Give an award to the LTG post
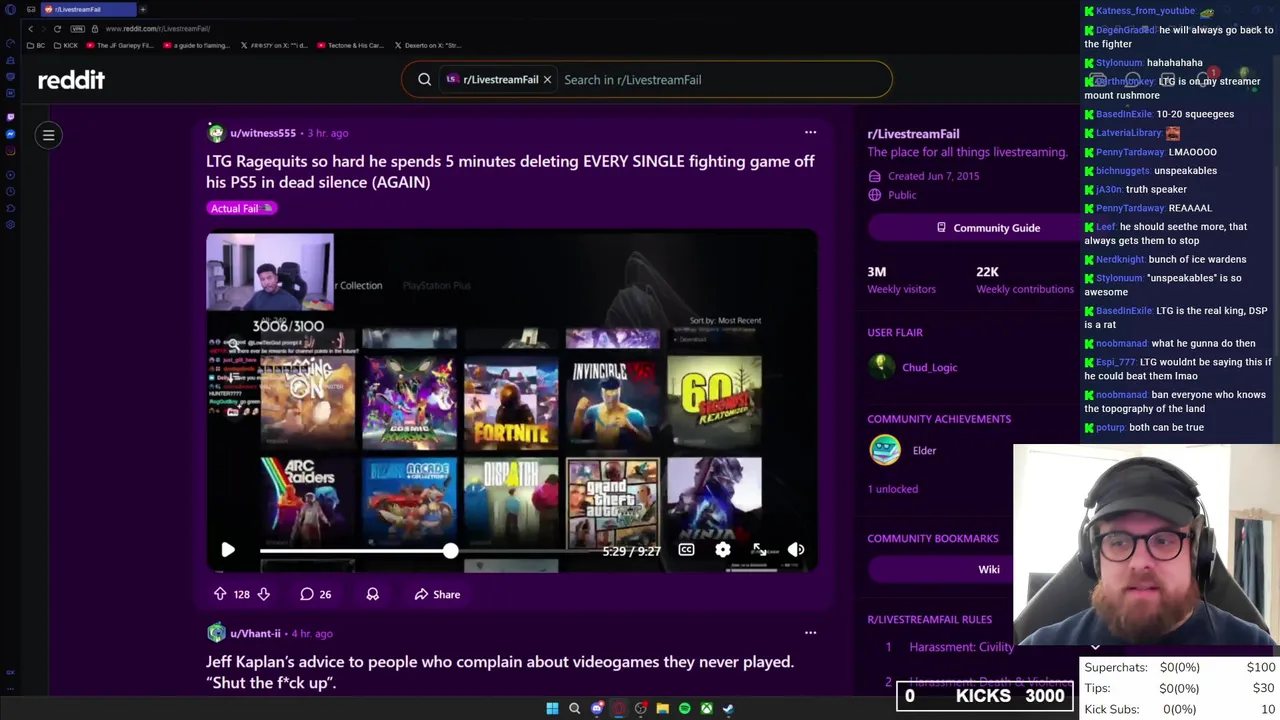Viewport: 1280px width, 720px height. (x=372, y=594)
